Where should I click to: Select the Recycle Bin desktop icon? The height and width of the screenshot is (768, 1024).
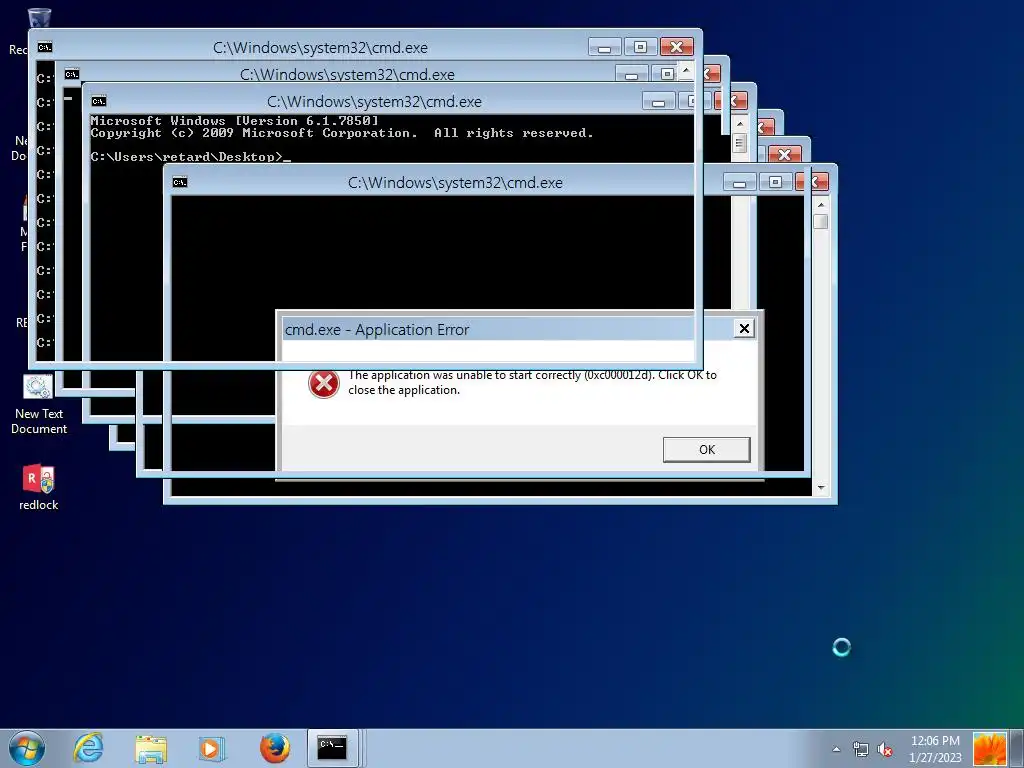(38, 18)
